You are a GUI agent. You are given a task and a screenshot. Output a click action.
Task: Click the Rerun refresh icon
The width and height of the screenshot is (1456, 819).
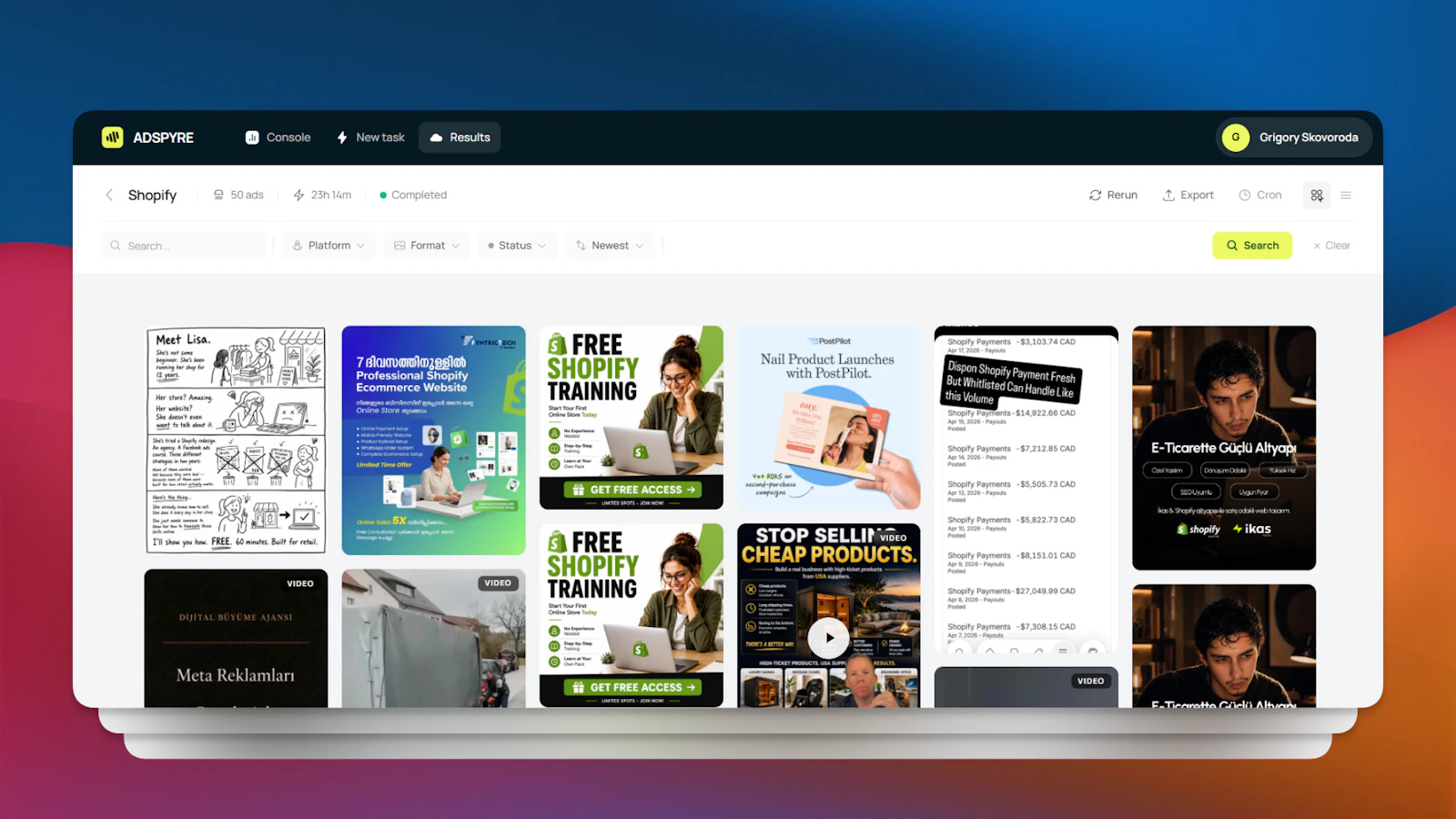click(x=1096, y=195)
